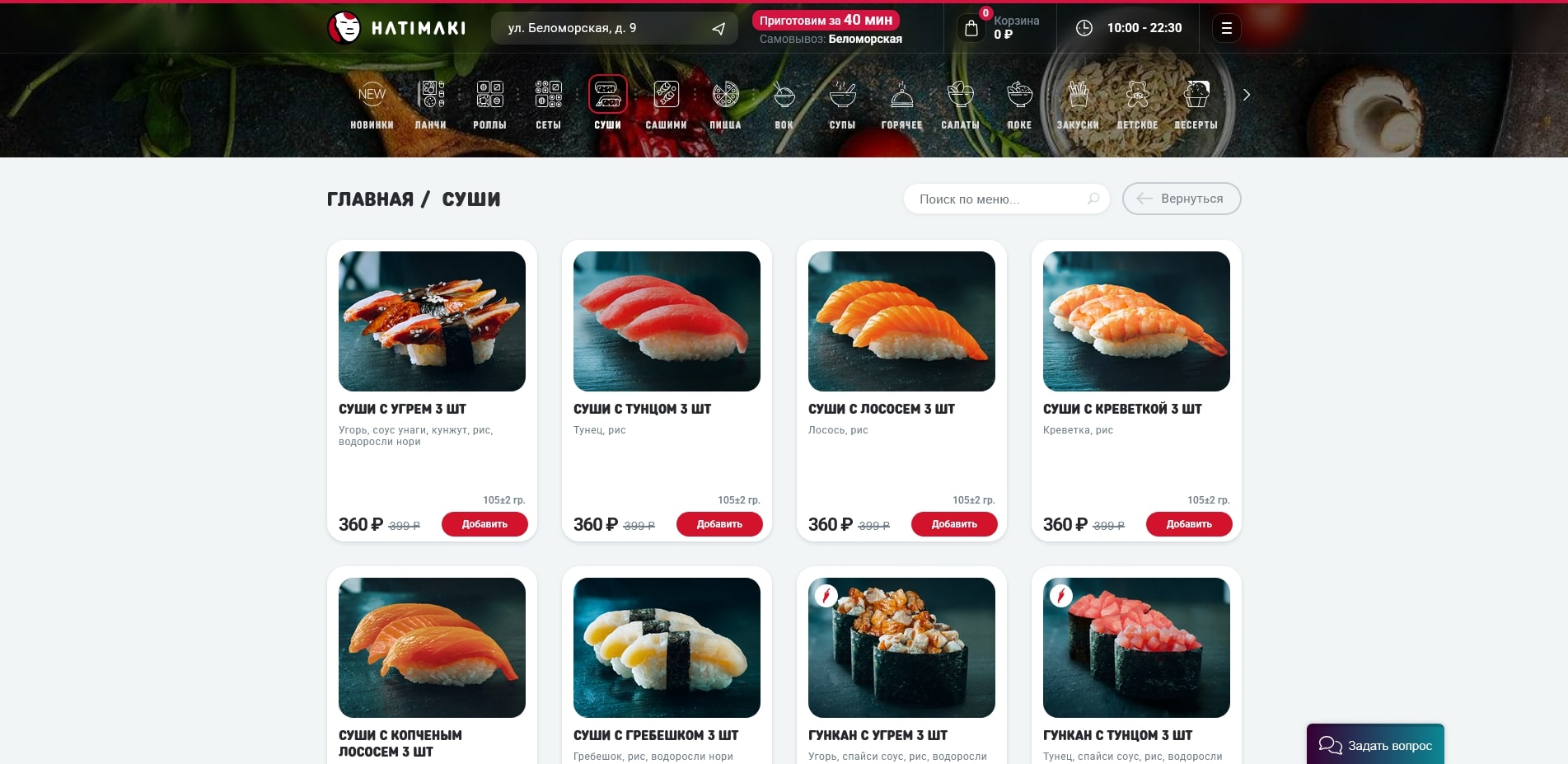
Task: Click the Вернуться back button
Action: tap(1182, 199)
